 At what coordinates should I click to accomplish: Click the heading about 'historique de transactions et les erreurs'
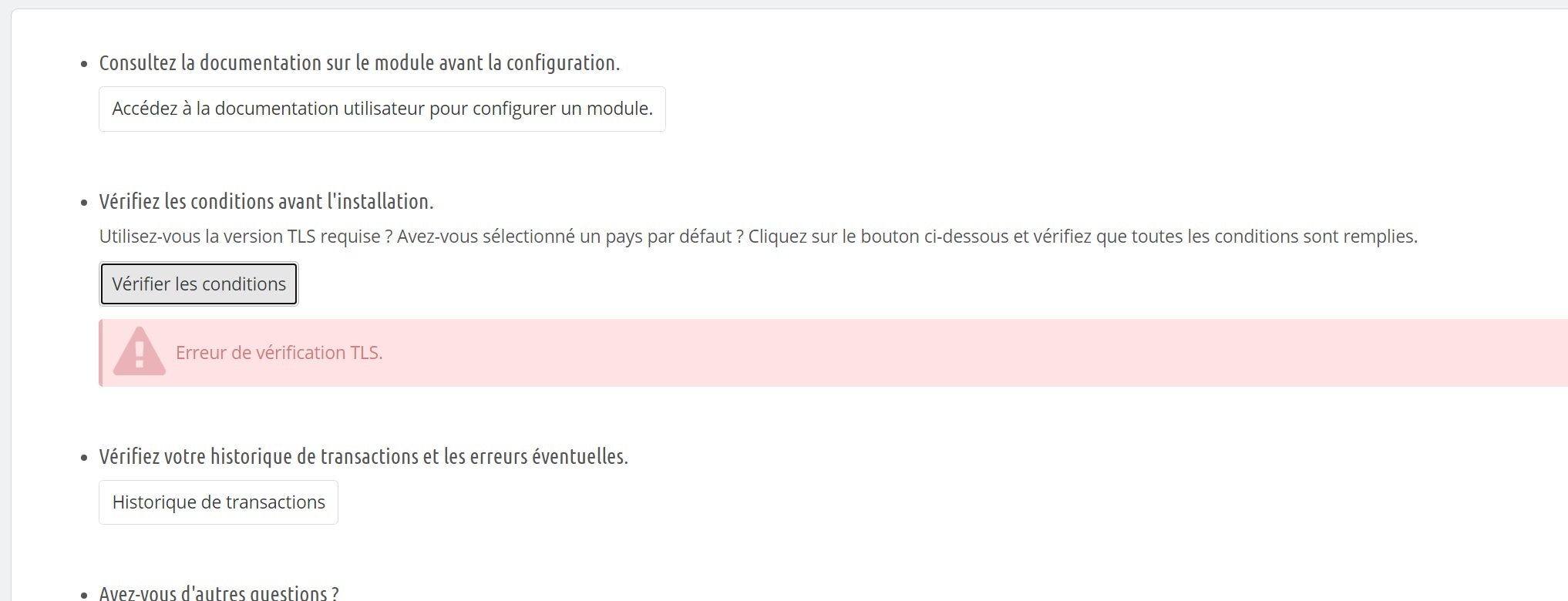click(x=363, y=457)
